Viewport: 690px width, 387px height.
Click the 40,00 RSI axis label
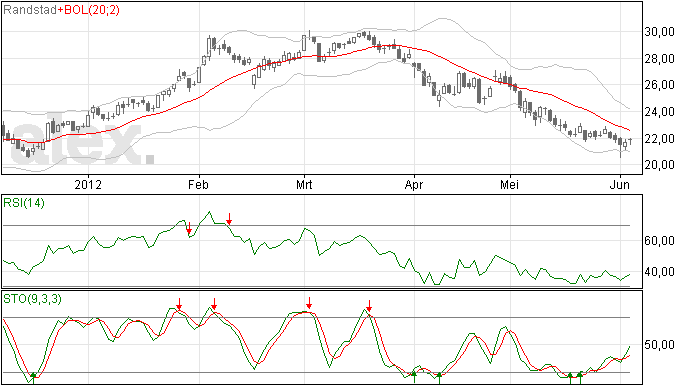tap(659, 272)
